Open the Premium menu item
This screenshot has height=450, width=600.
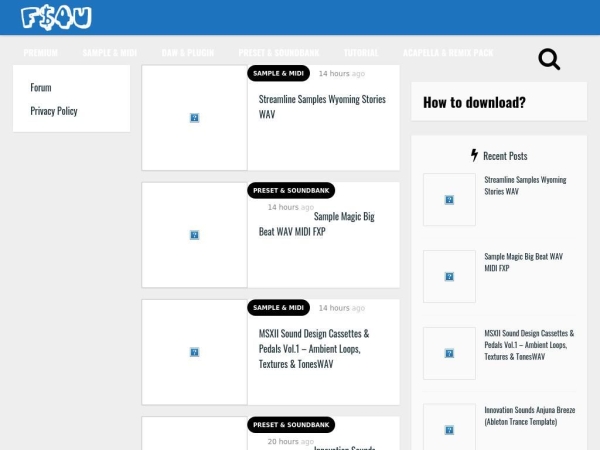[41, 52]
